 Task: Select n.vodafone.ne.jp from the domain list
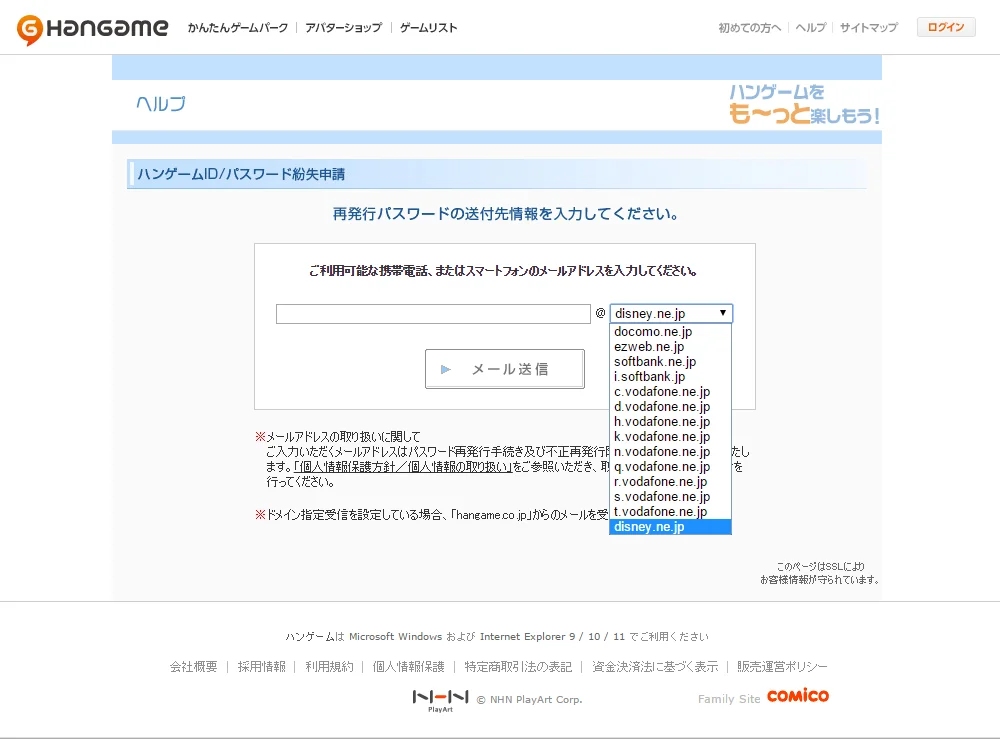click(x=670, y=451)
